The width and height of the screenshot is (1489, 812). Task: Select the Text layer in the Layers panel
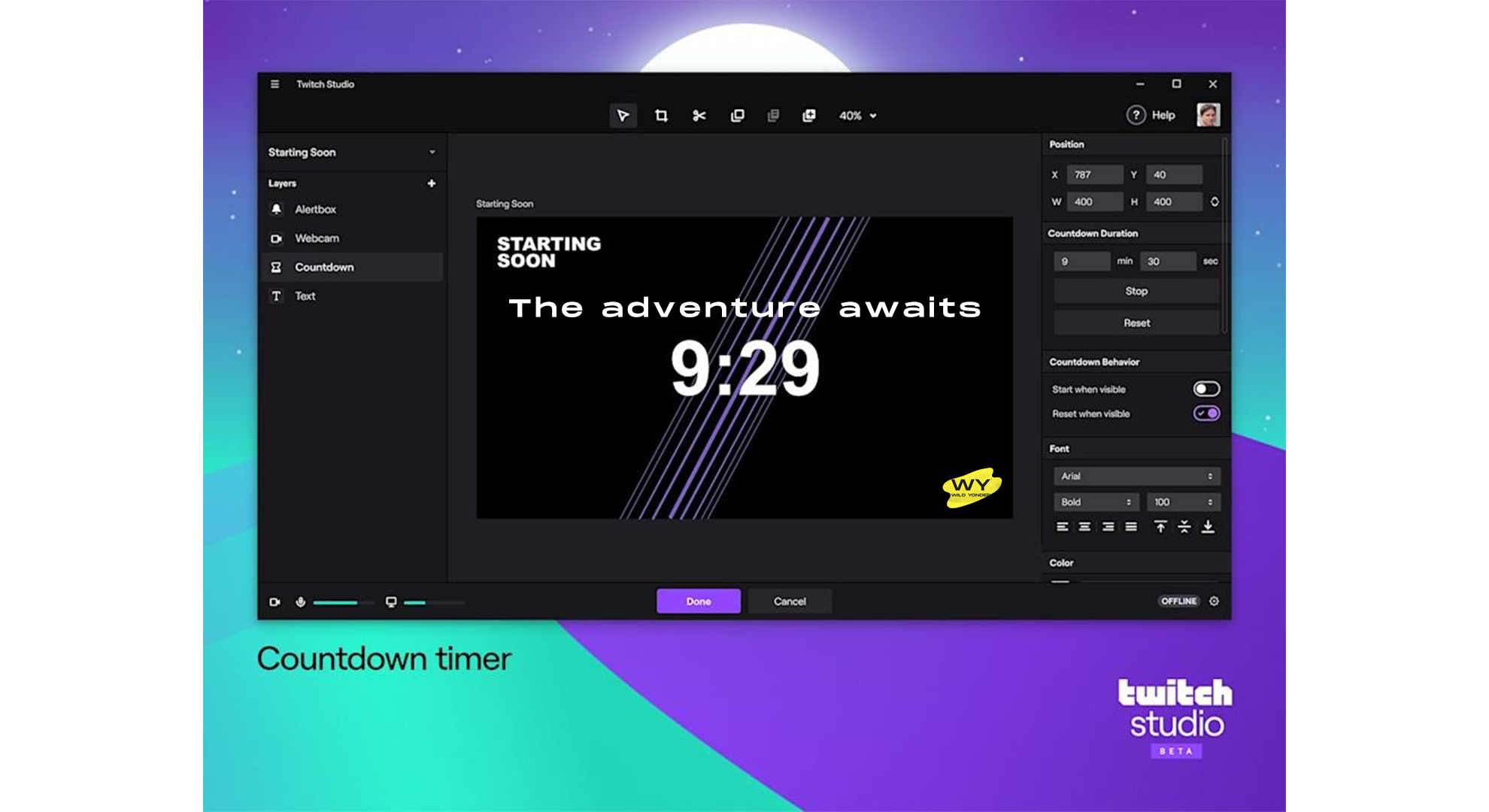pyautogui.click(x=305, y=296)
